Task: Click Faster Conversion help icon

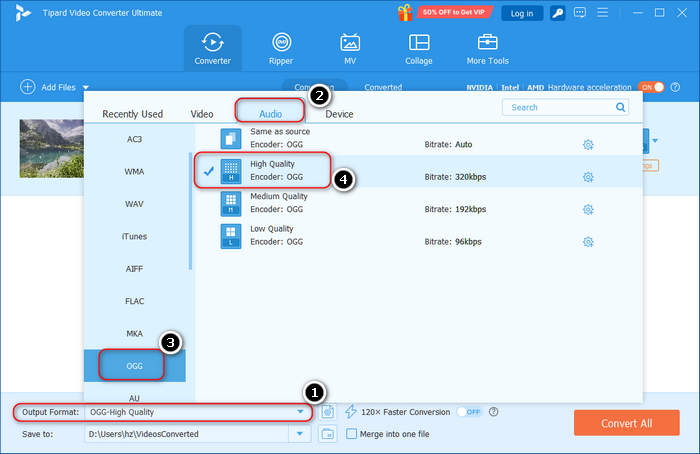Action: coord(493,412)
